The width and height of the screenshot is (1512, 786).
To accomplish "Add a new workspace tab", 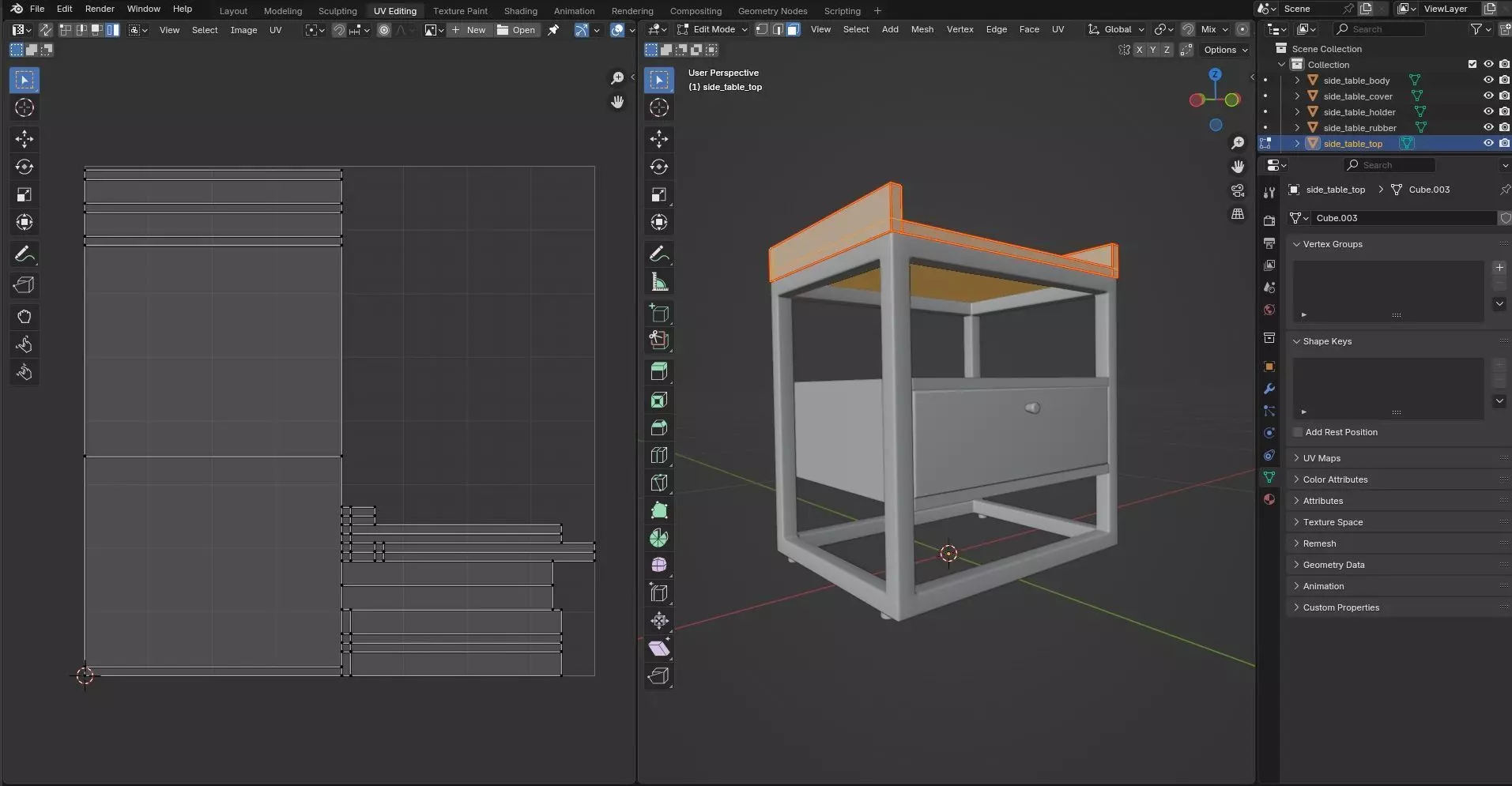I will point(877,10).
